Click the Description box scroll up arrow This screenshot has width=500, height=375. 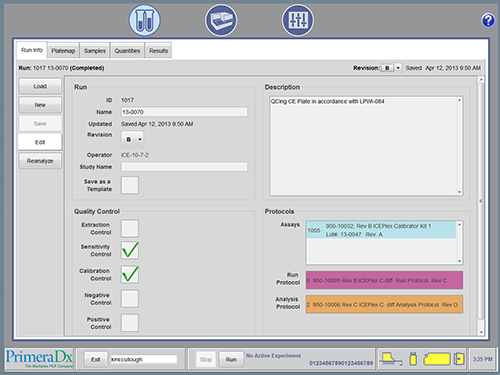[459, 100]
